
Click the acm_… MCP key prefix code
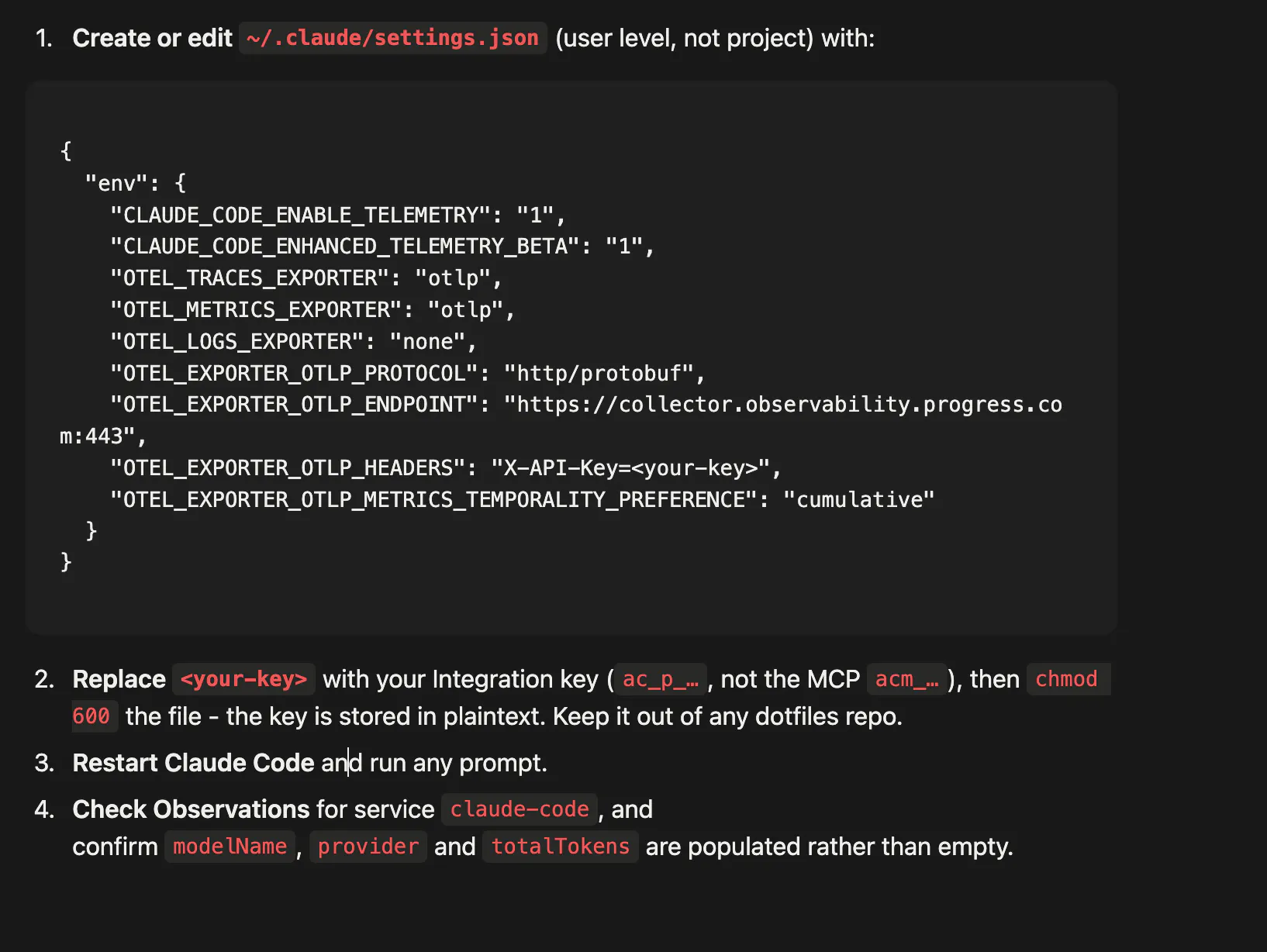pyautogui.click(x=907, y=679)
